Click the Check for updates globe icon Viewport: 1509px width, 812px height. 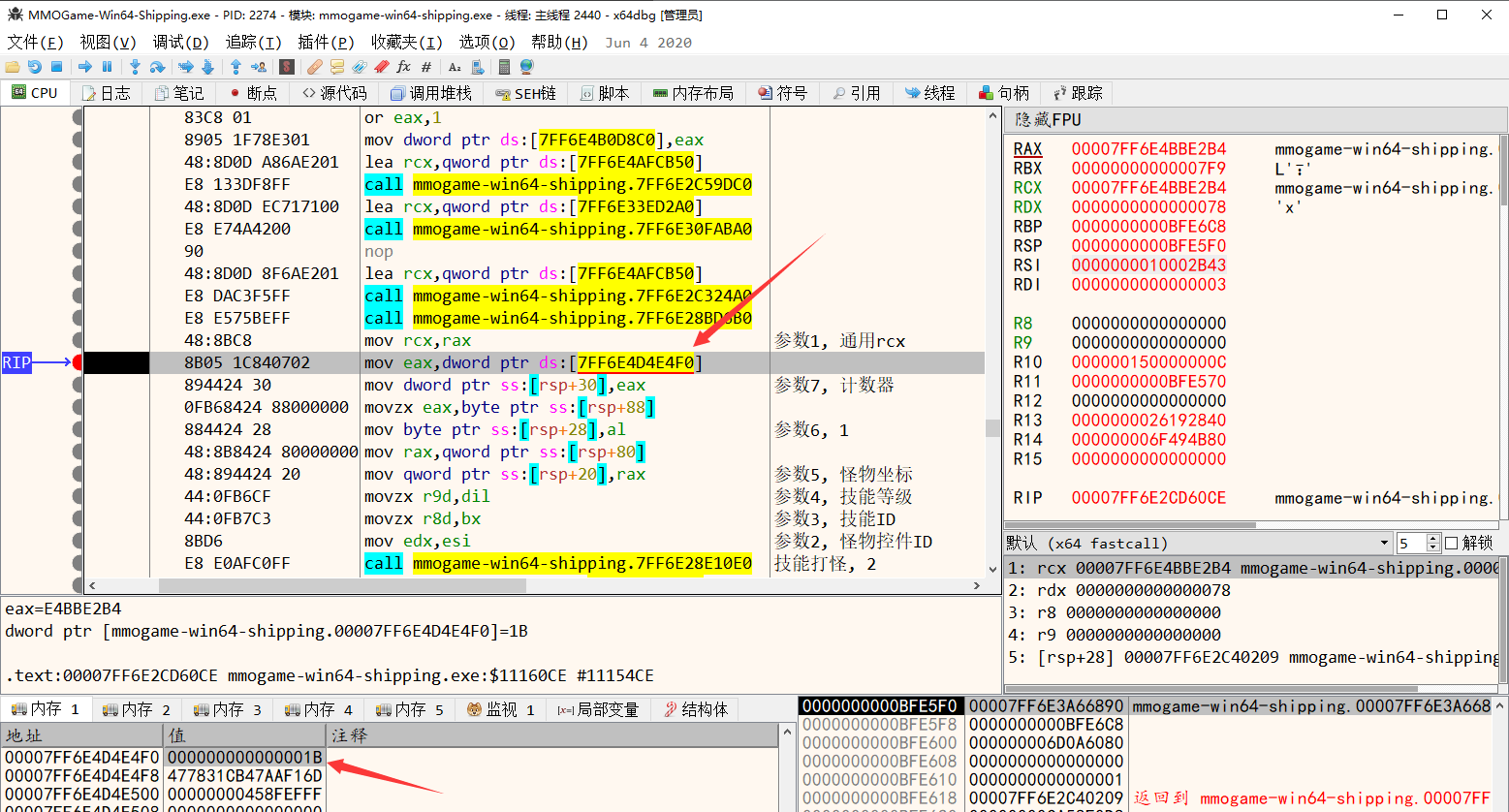click(x=526, y=67)
